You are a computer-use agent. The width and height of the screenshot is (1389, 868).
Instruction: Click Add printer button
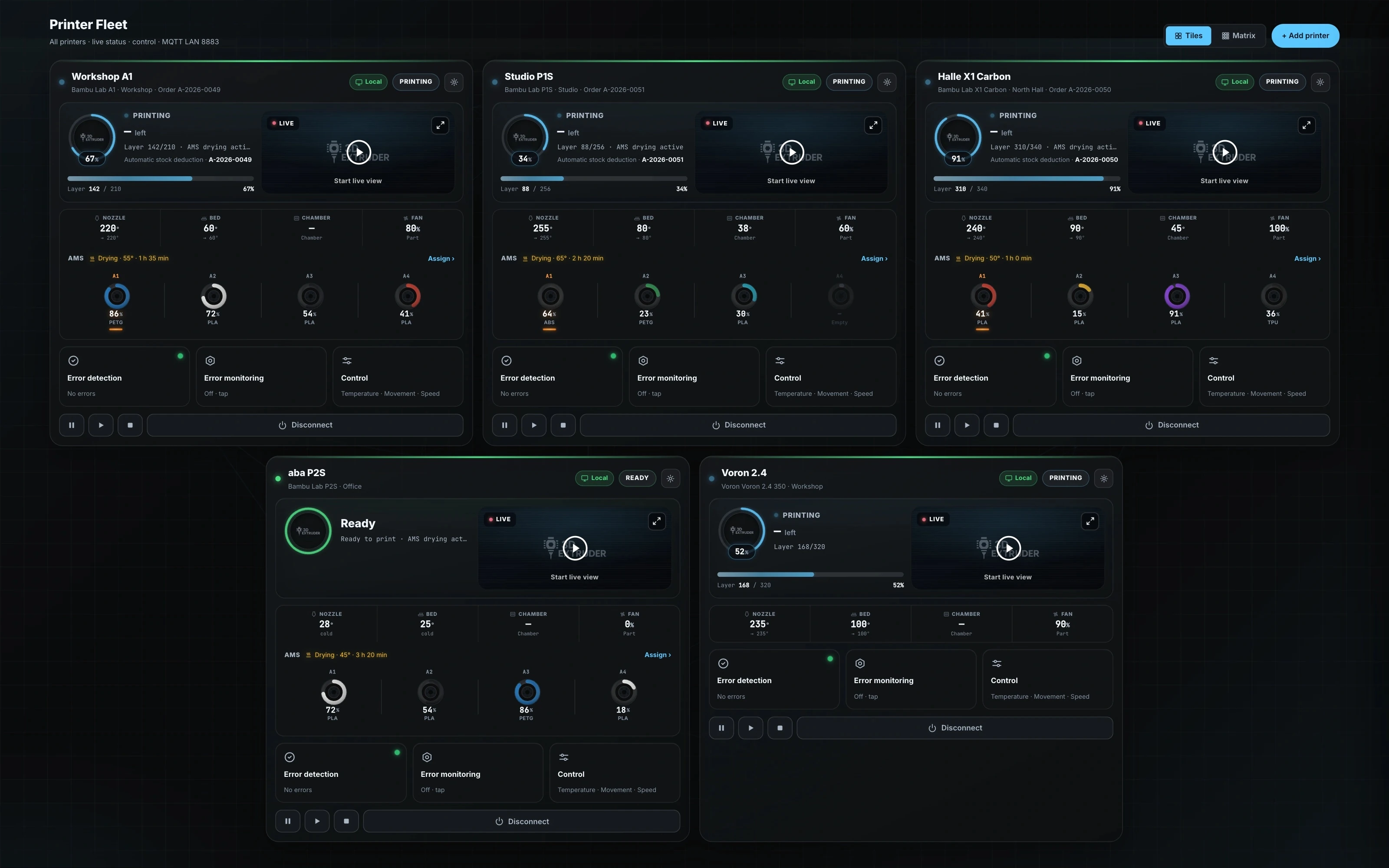pos(1305,36)
